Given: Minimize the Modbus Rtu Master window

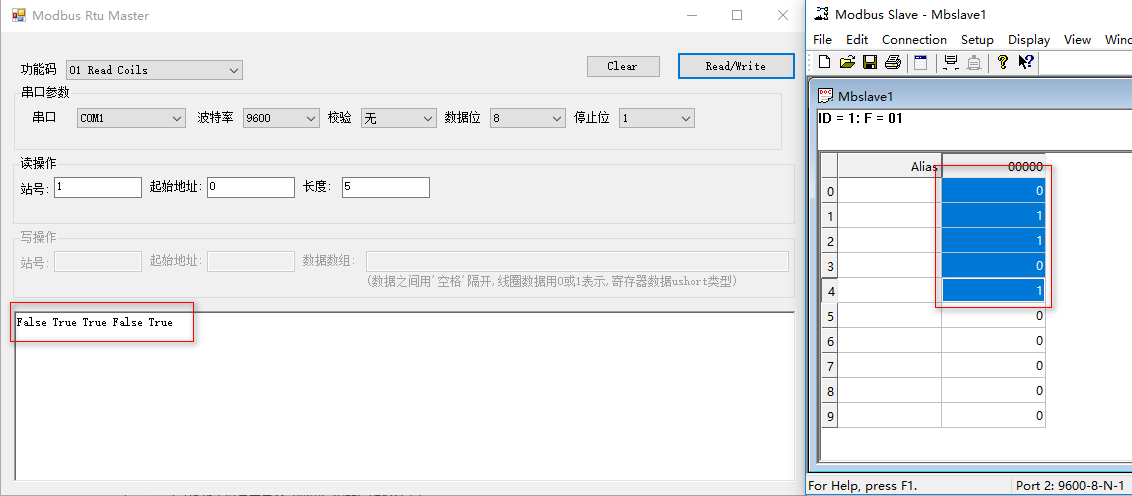Looking at the screenshot, I should (692, 15).
